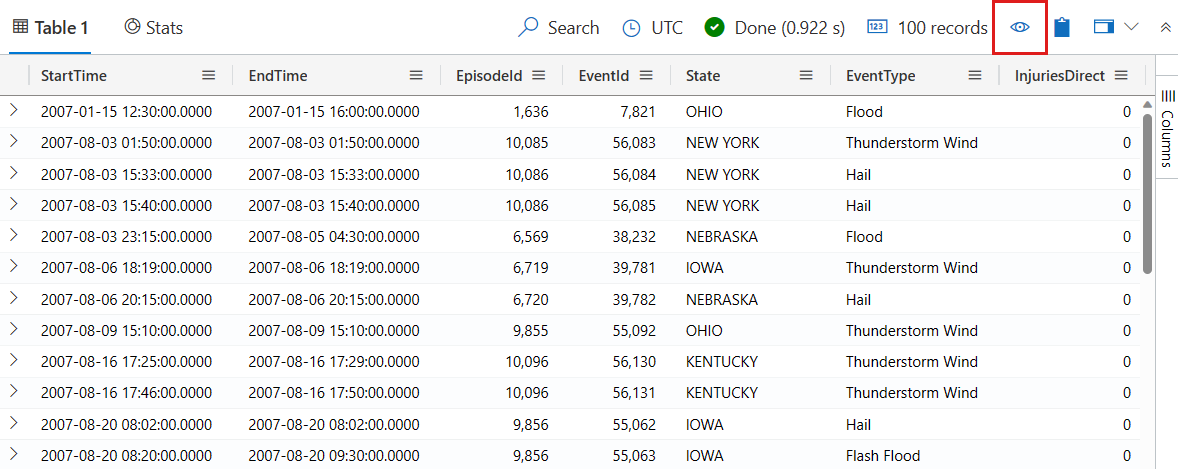Switch timezone by clicking UTC
Screen dimensions: 1178x469
[x=653, y=28]
